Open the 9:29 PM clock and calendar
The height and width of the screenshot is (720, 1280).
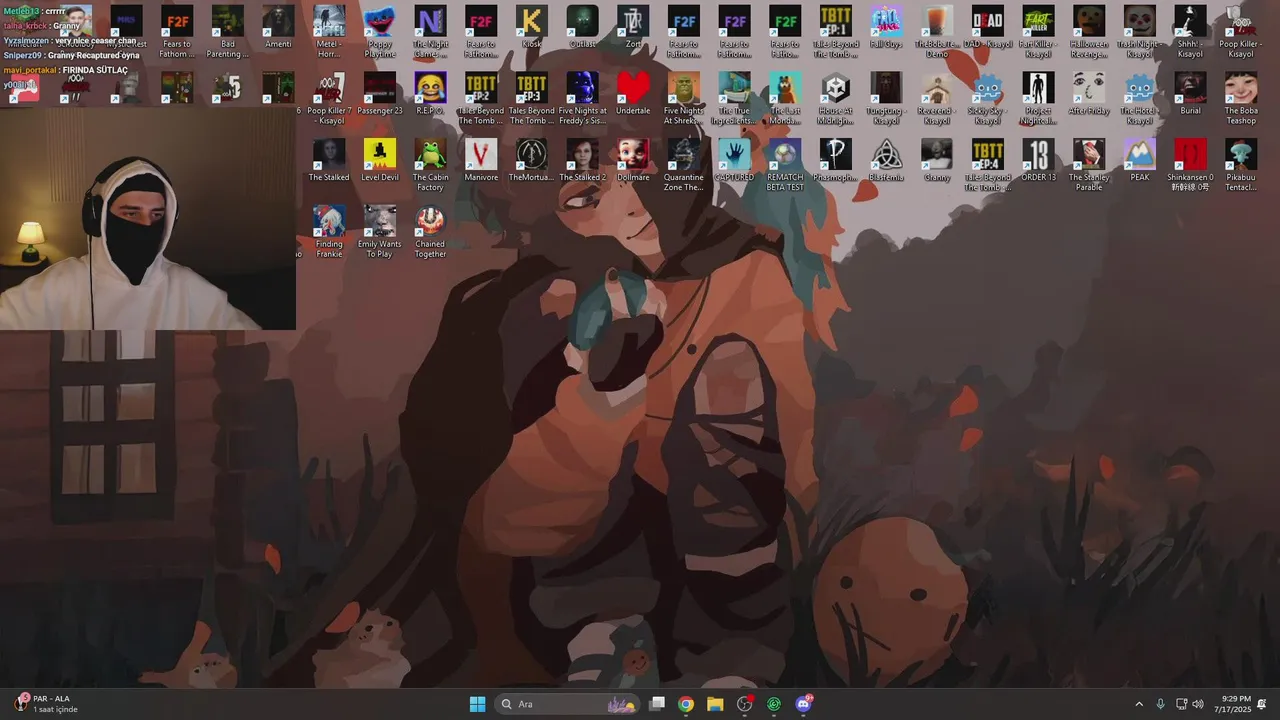(x=1235, y=704)
